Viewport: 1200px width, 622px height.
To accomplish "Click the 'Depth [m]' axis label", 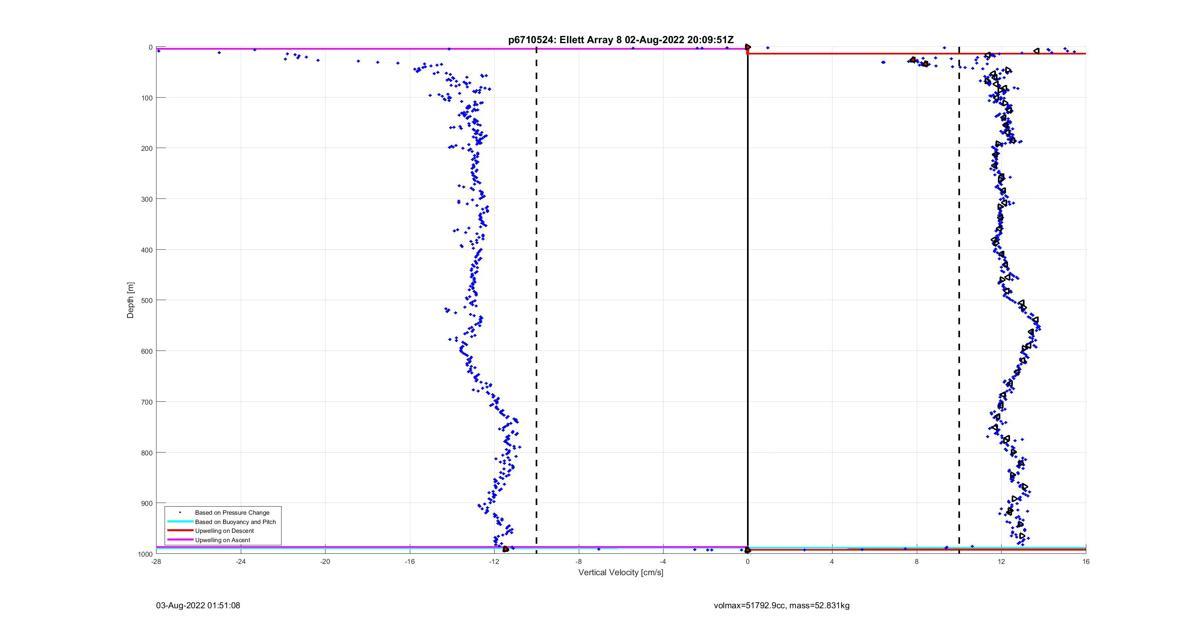I will pos(130,300).
